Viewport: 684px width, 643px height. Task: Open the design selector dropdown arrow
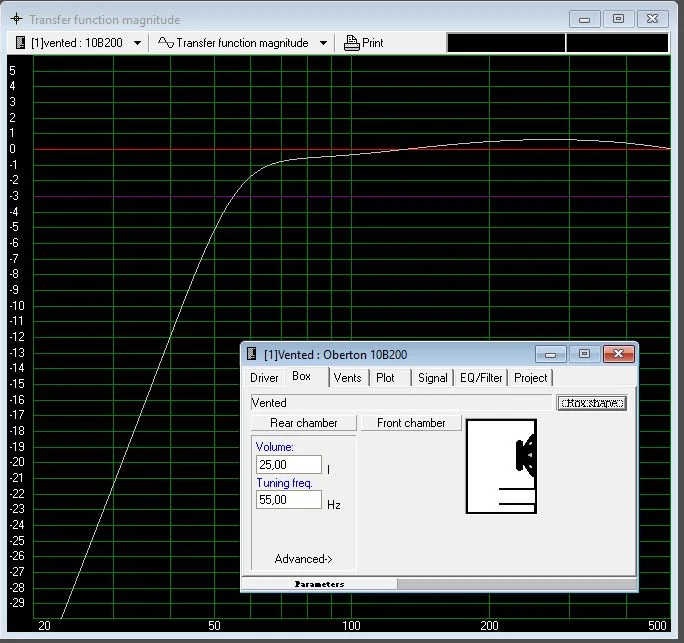[138, 43]
